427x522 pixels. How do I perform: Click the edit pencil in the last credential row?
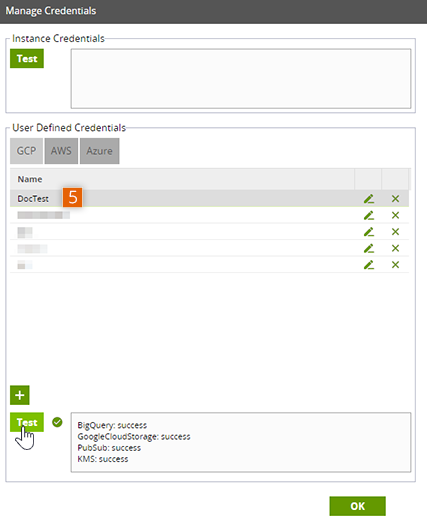[369, 265]
